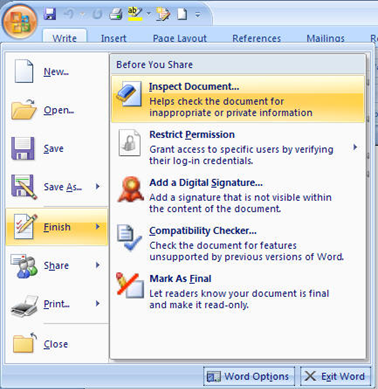Click the Inspect Document eraser icon
378x389 pixels.
pyautogui.click(x=129, y=94)
